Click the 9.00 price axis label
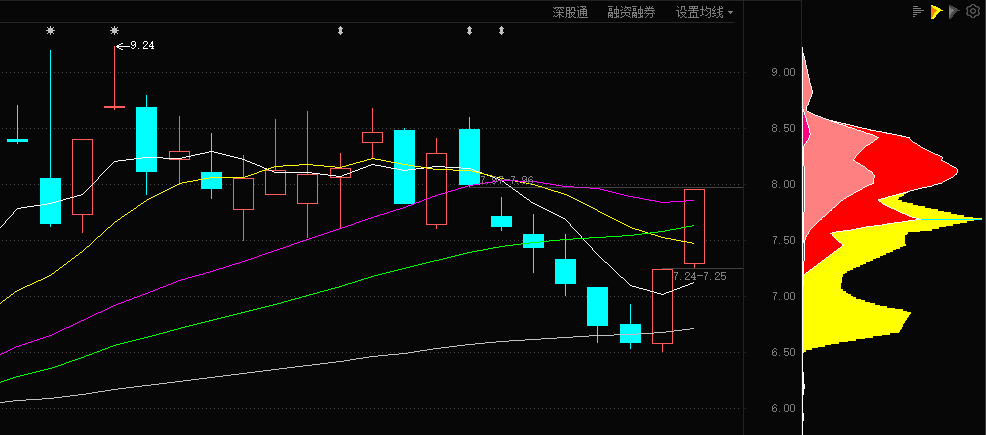986x435 pixels. (x=783, y=72)
